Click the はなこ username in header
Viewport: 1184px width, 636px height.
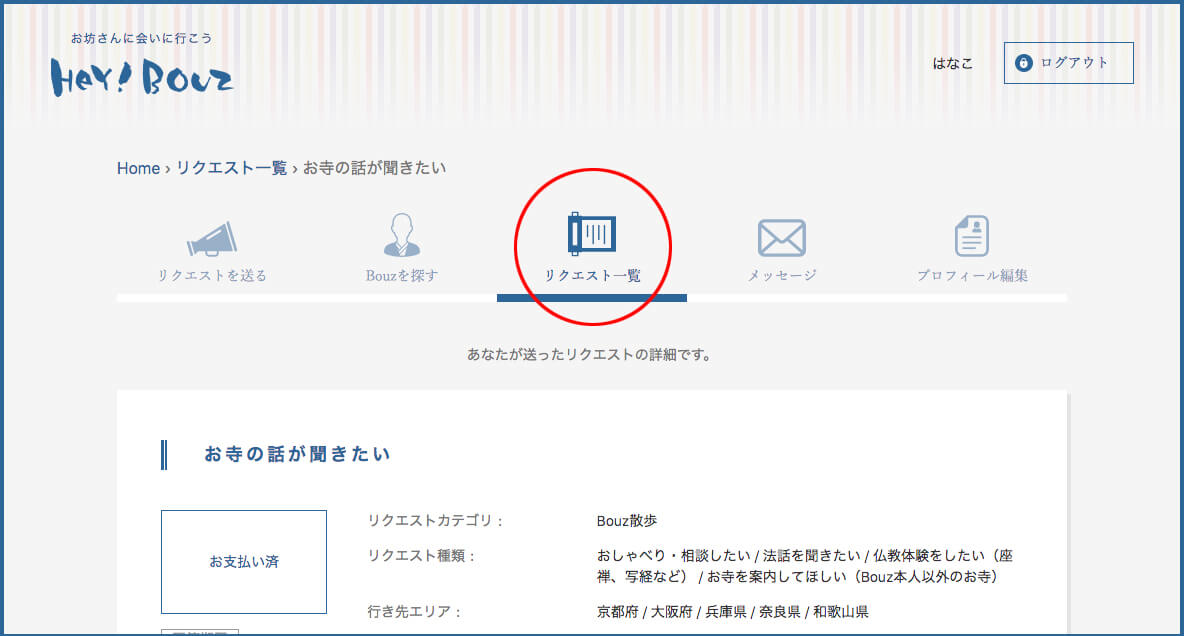[x=952, y=63]
